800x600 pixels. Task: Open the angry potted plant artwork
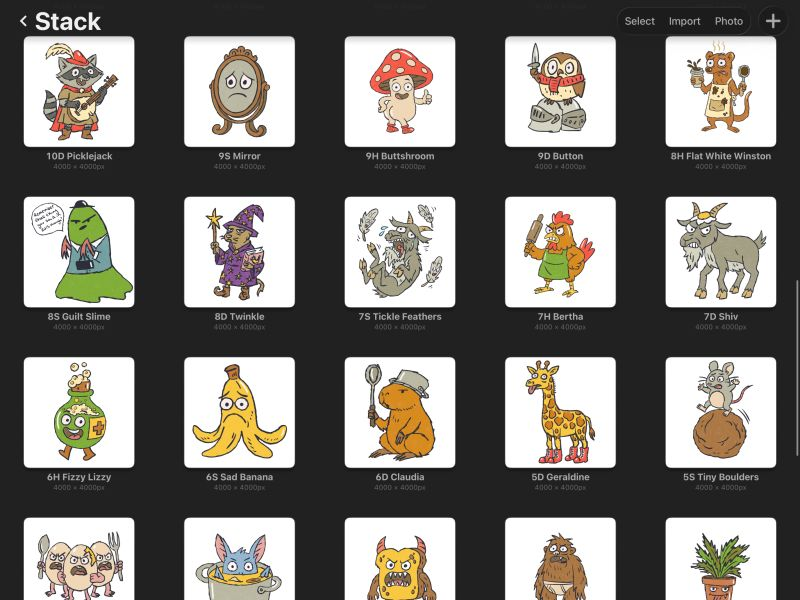720,559
